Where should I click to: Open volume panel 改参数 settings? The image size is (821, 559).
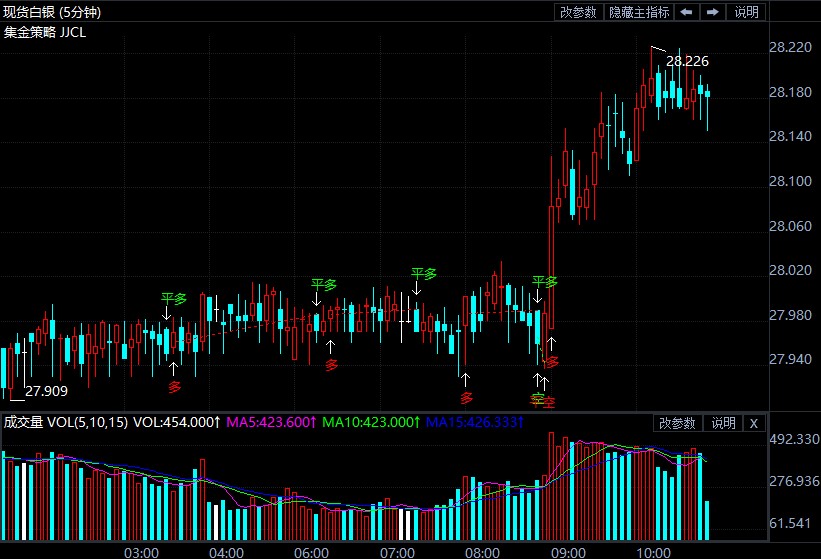pyautogui.click(x=677, y=423)
